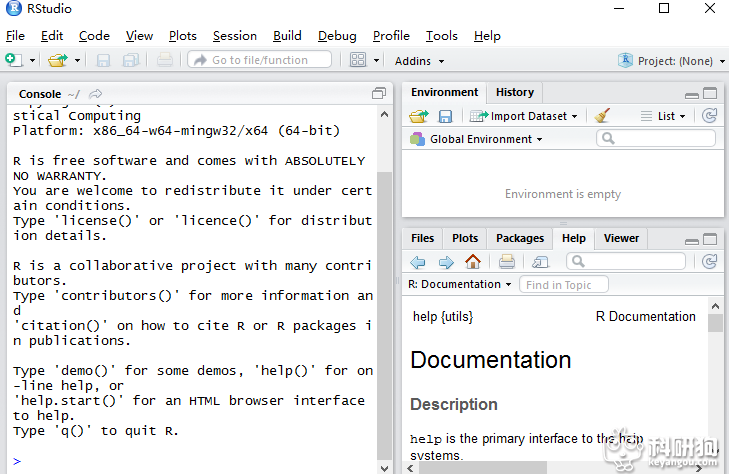Switch to the Files tab

tap(422, 238)
